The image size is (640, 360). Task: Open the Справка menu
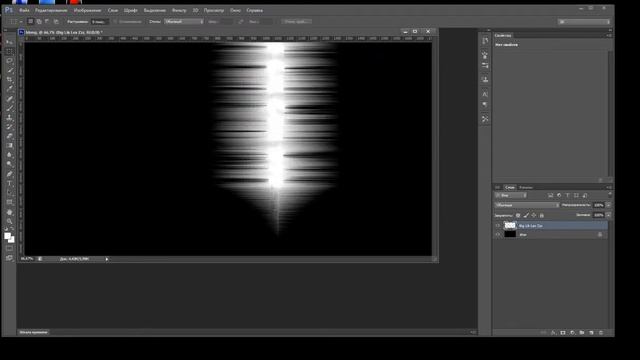pos(254,10)
